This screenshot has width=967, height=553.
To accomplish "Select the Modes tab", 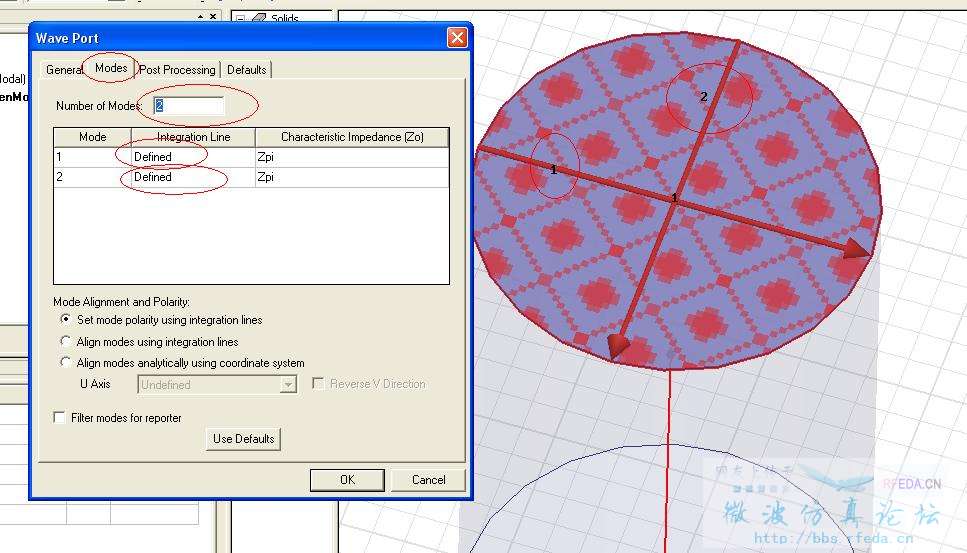I will coord(111,68).
